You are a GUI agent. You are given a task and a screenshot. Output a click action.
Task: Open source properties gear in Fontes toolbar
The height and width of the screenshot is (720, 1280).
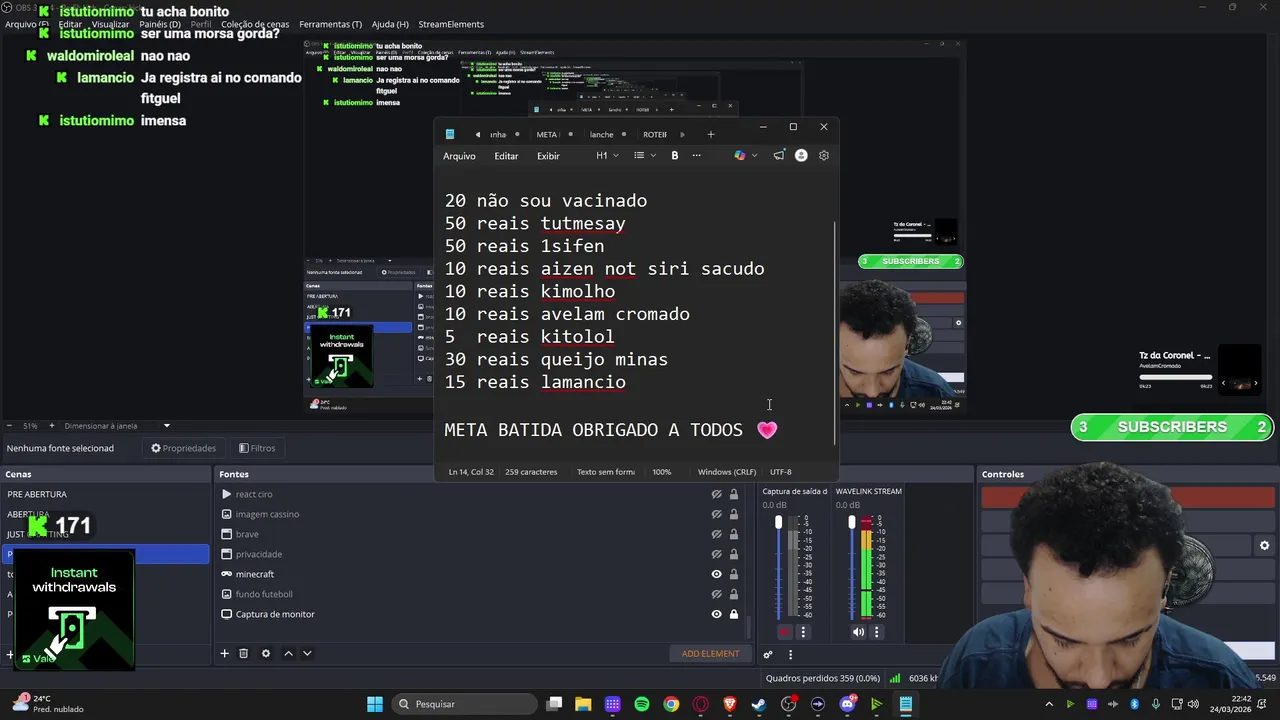pyautogui.click(x=266, y=653)
